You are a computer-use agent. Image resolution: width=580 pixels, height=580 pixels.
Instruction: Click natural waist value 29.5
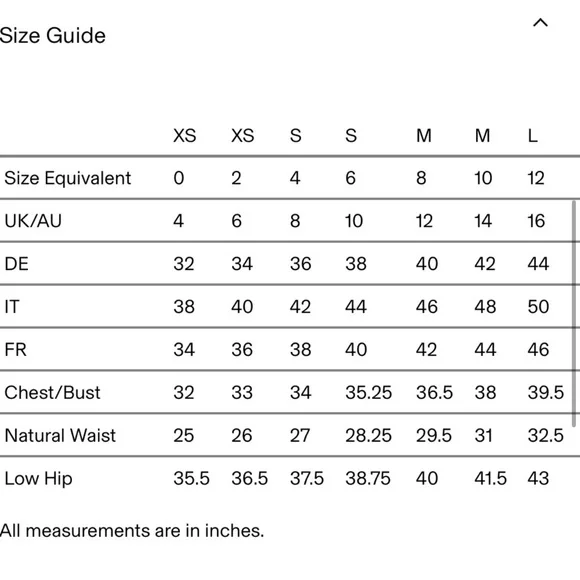(434, 436)
